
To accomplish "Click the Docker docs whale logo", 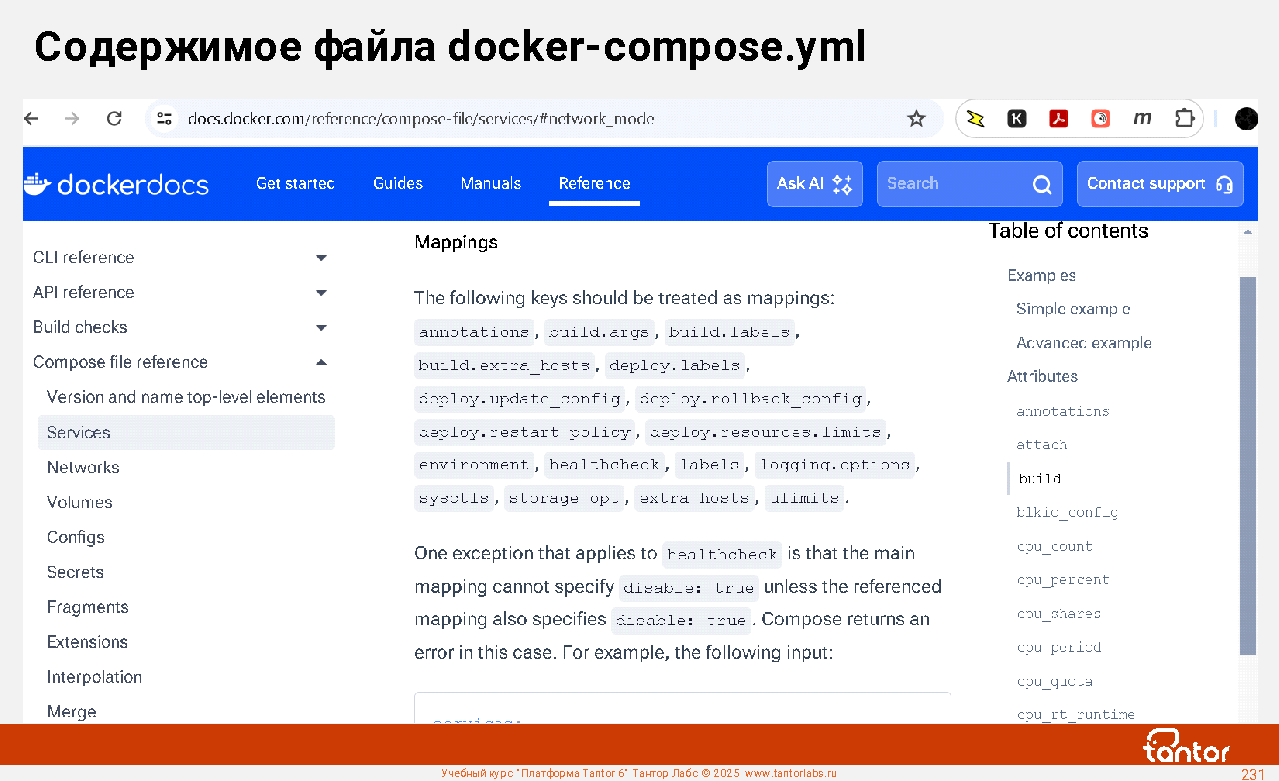I will [x=36, y=184].
